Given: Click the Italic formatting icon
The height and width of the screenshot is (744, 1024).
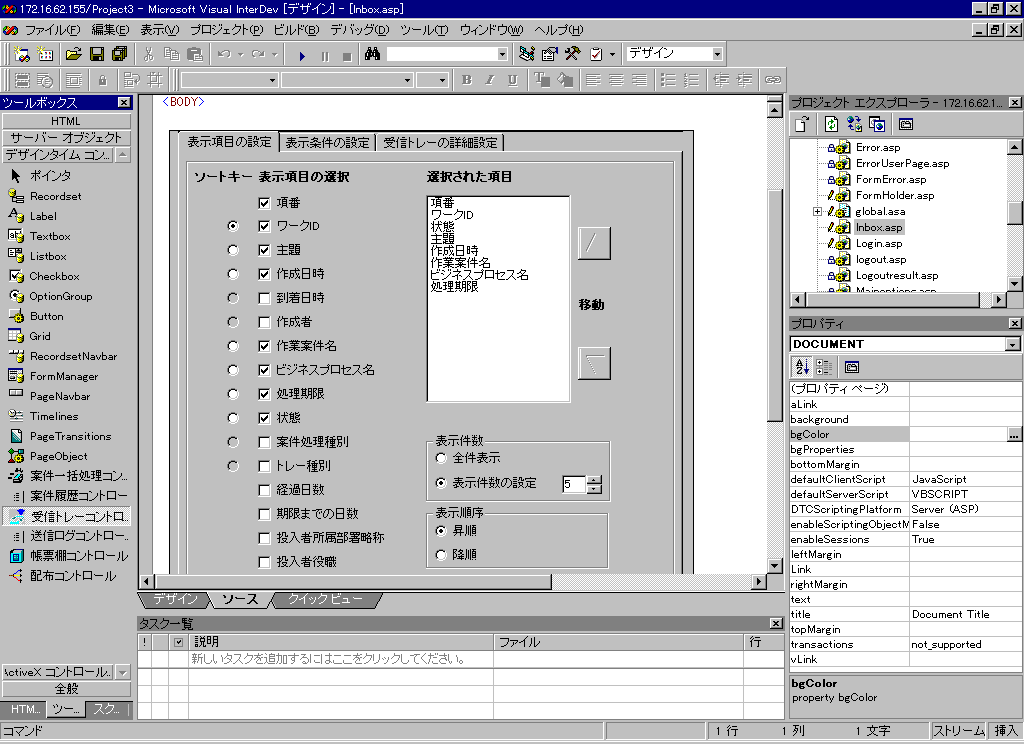Looking at the screenshot, I should click(490, 80).
